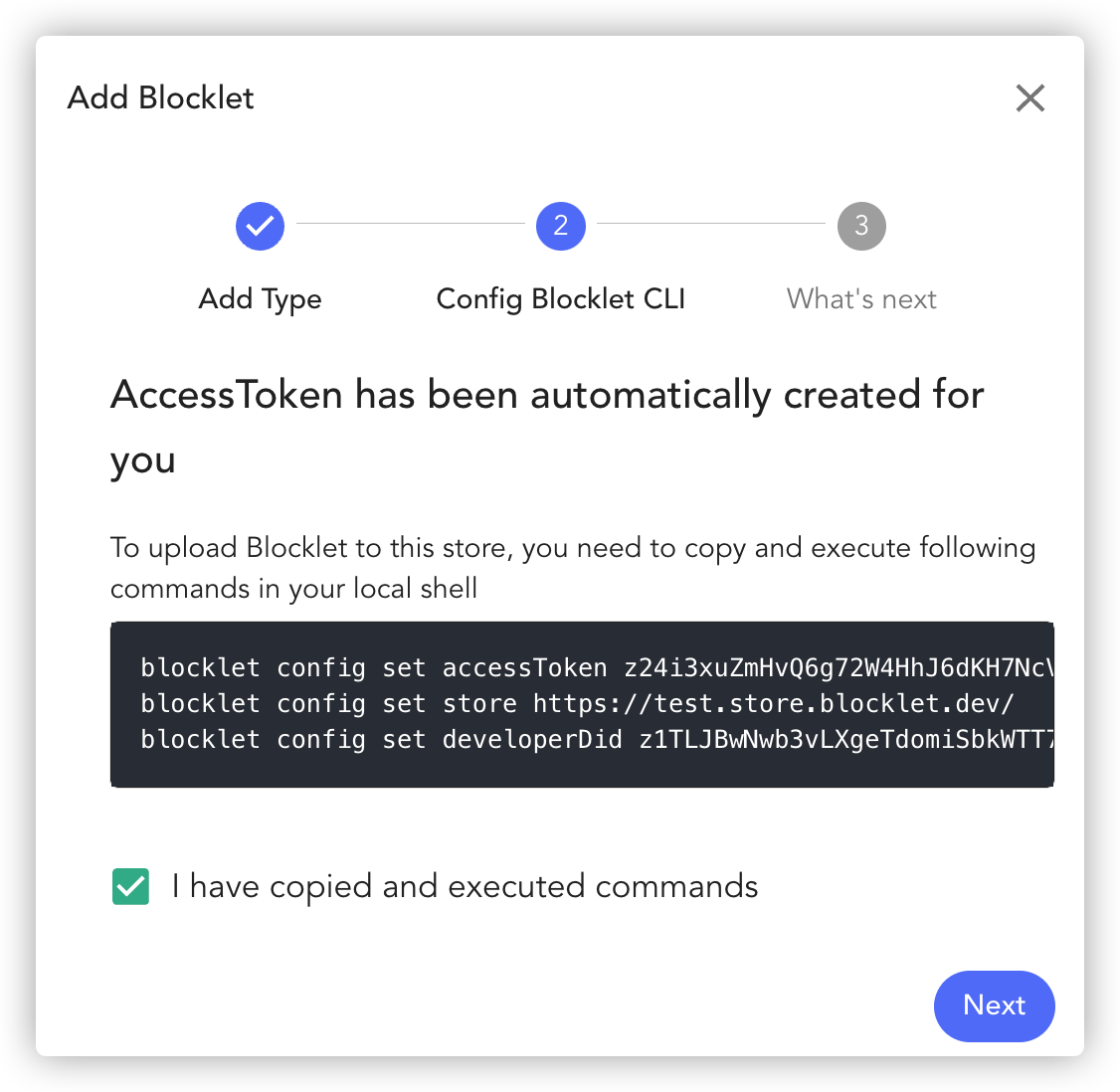Go to the Add Type step label
This screenshot has width=1120, height=1092.
click(260, 299)
